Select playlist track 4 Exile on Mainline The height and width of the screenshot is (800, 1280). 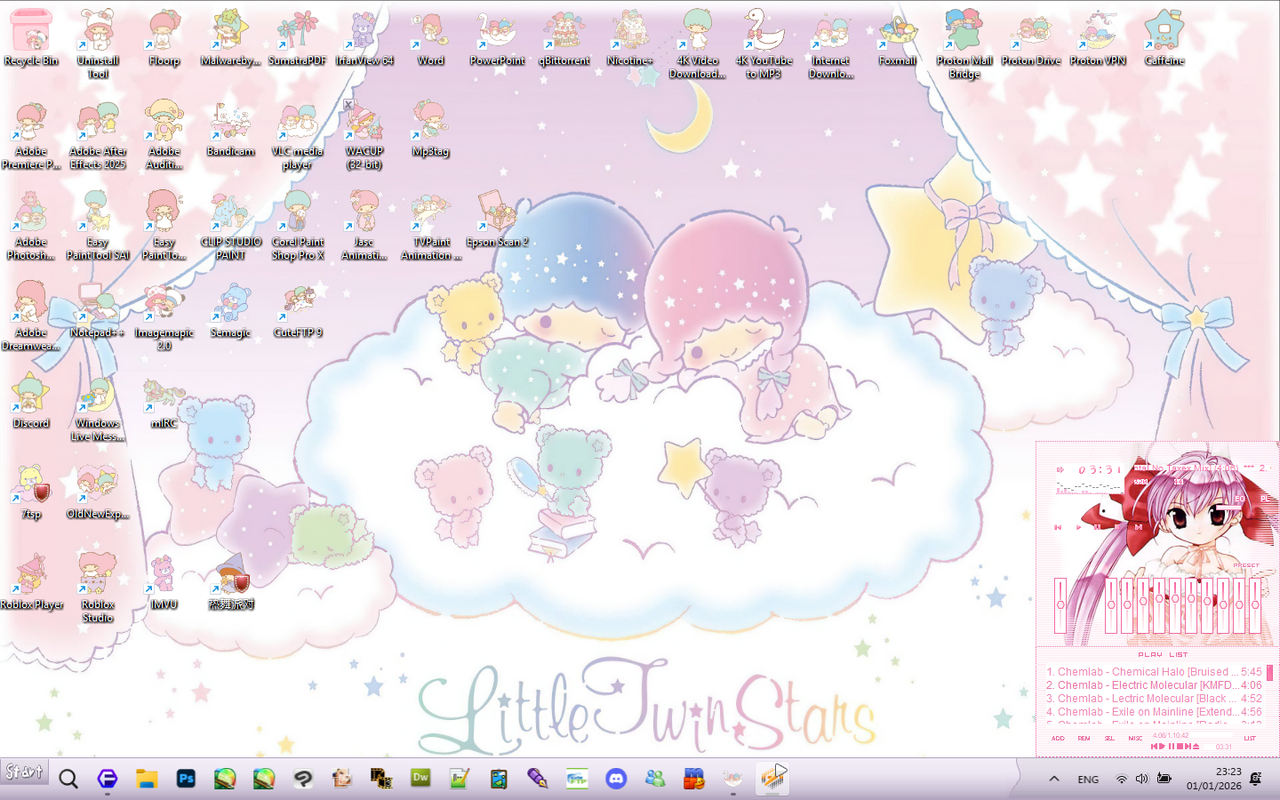pos(1154,712)
